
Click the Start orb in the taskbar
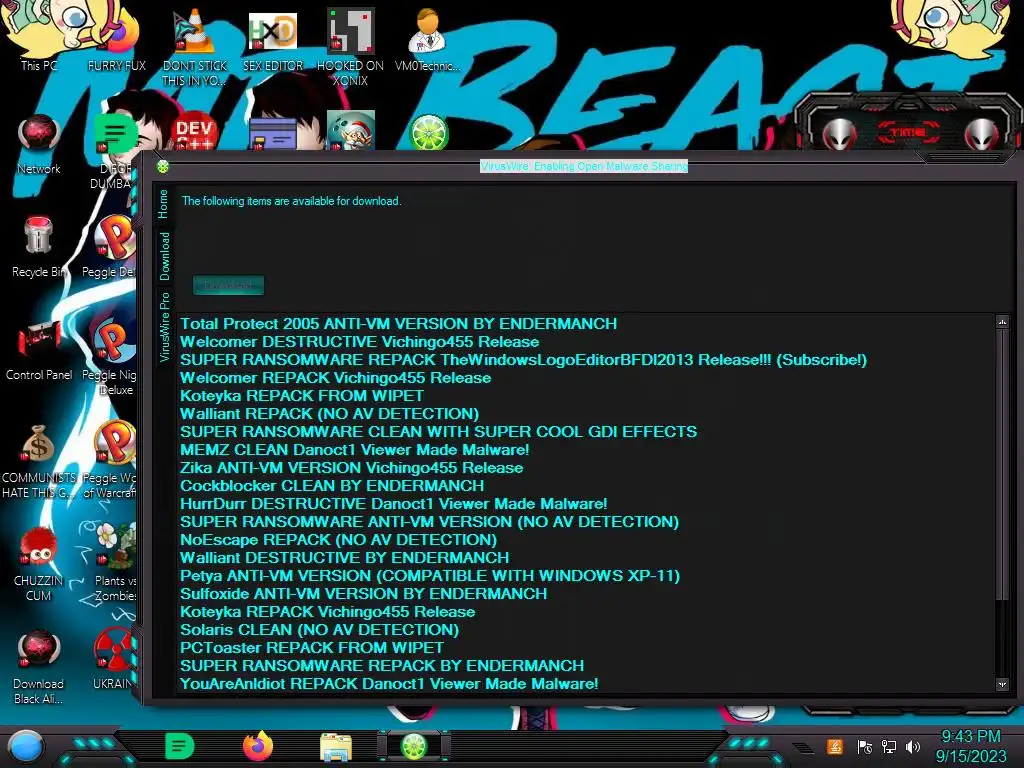click(x=25, y=746)
